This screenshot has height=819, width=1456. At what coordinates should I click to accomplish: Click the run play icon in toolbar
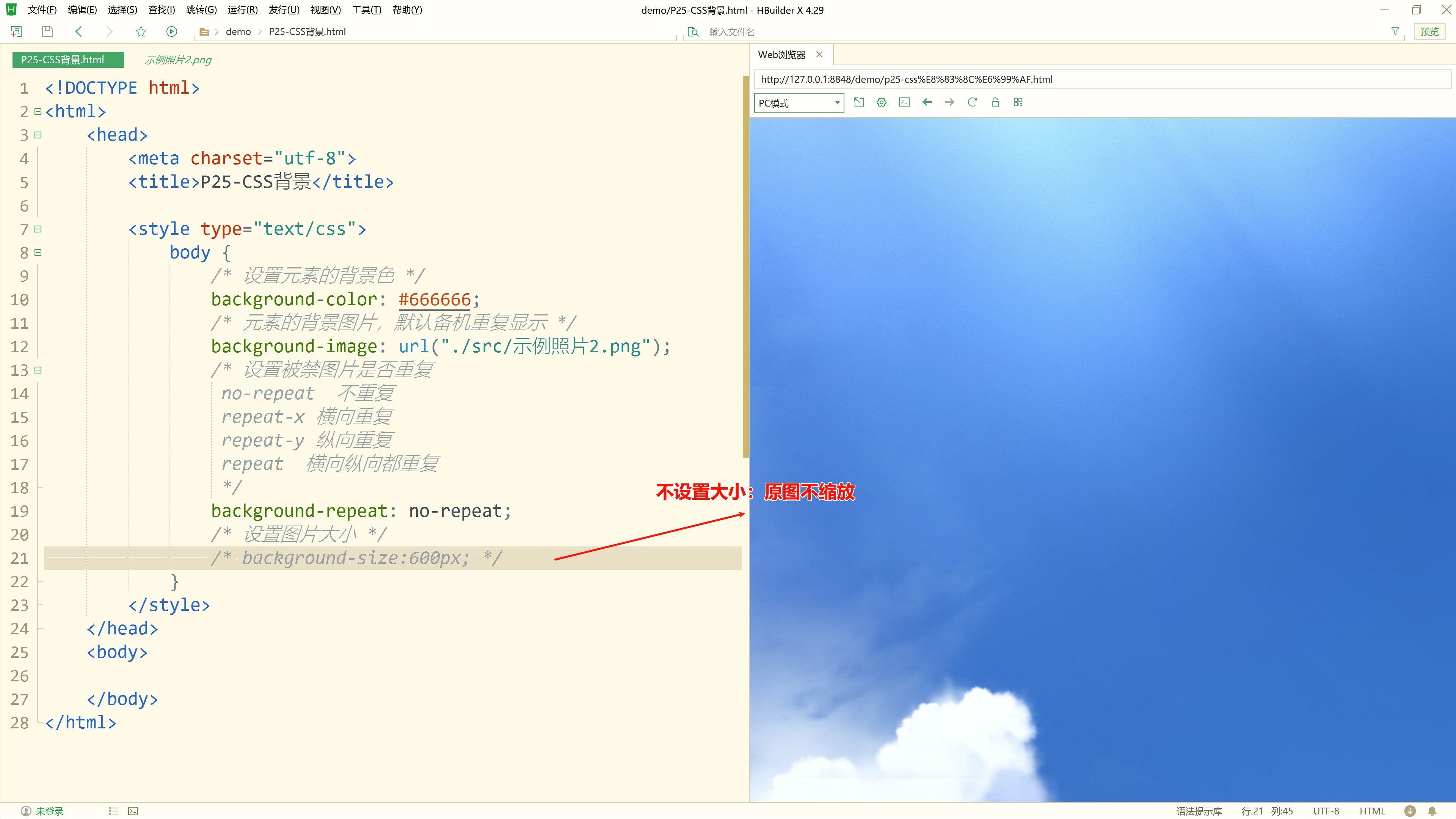coord(172,31)
